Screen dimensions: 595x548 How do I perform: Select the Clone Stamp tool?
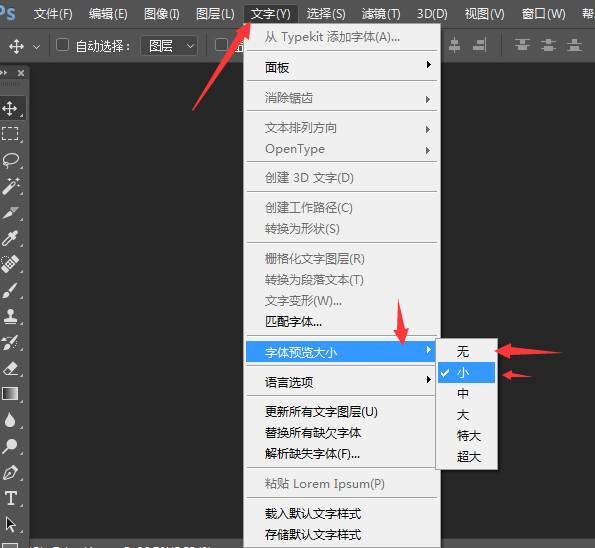pyautogui.click(x=11, y=316)
